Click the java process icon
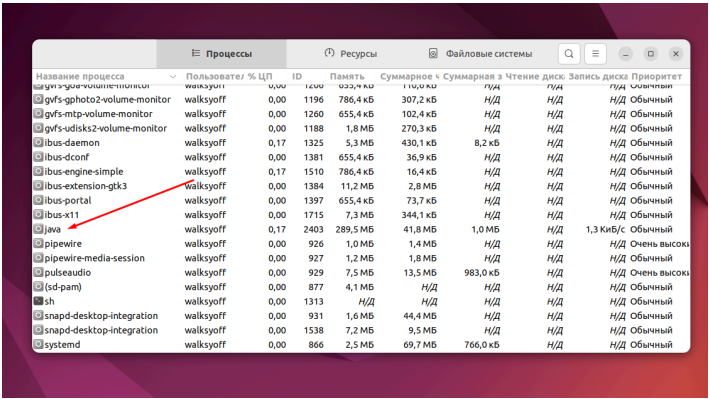This screenshot has width=710, height=399. pyautogui.click(x=38, y=229)
